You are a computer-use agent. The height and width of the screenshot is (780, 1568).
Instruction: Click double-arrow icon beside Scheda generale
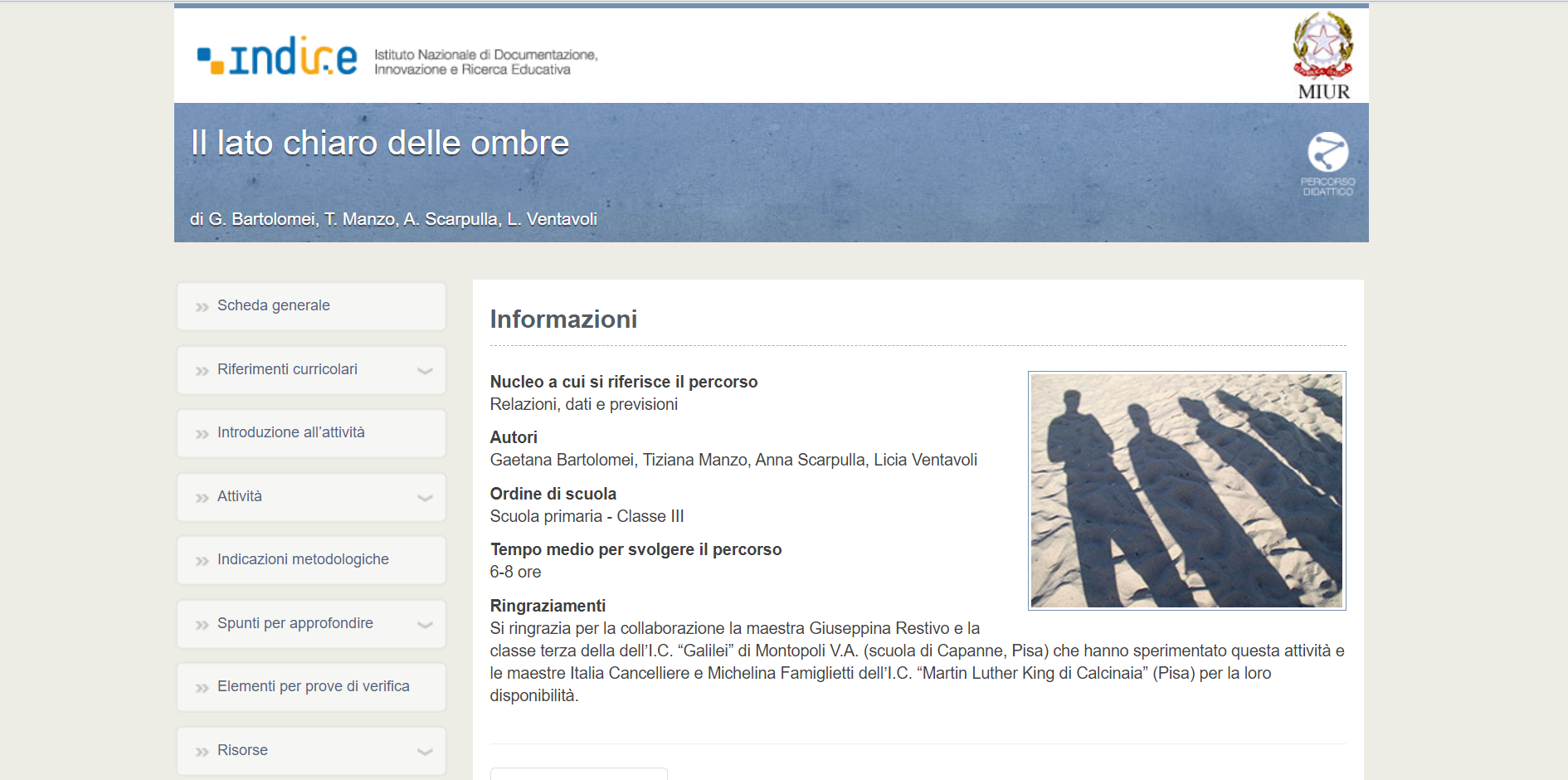tap(202, 307)
